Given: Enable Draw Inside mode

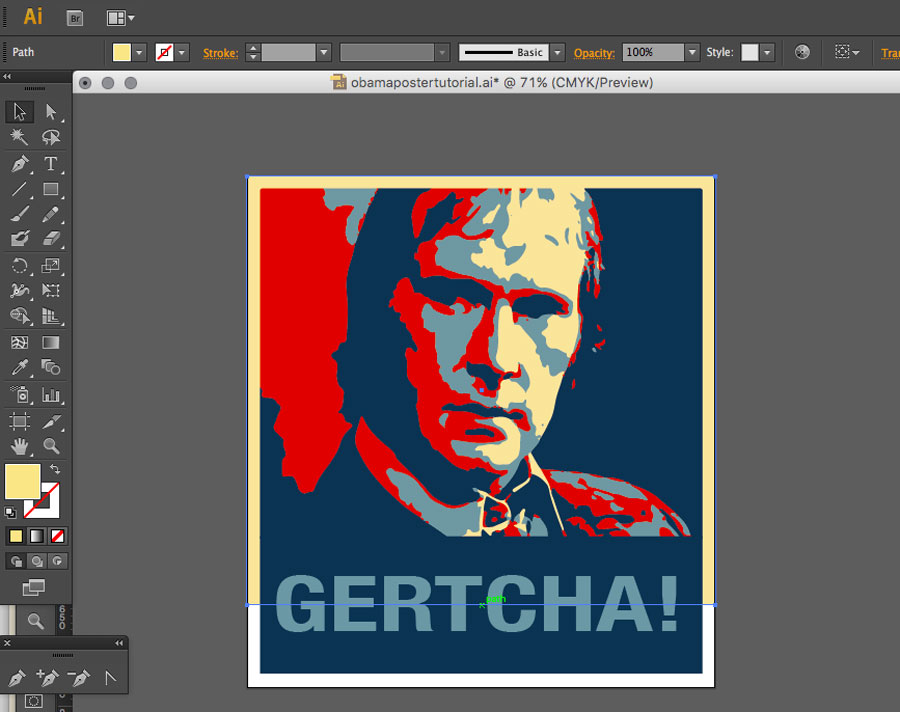Looking at the screenshot, I should click(x=57, y=561).
